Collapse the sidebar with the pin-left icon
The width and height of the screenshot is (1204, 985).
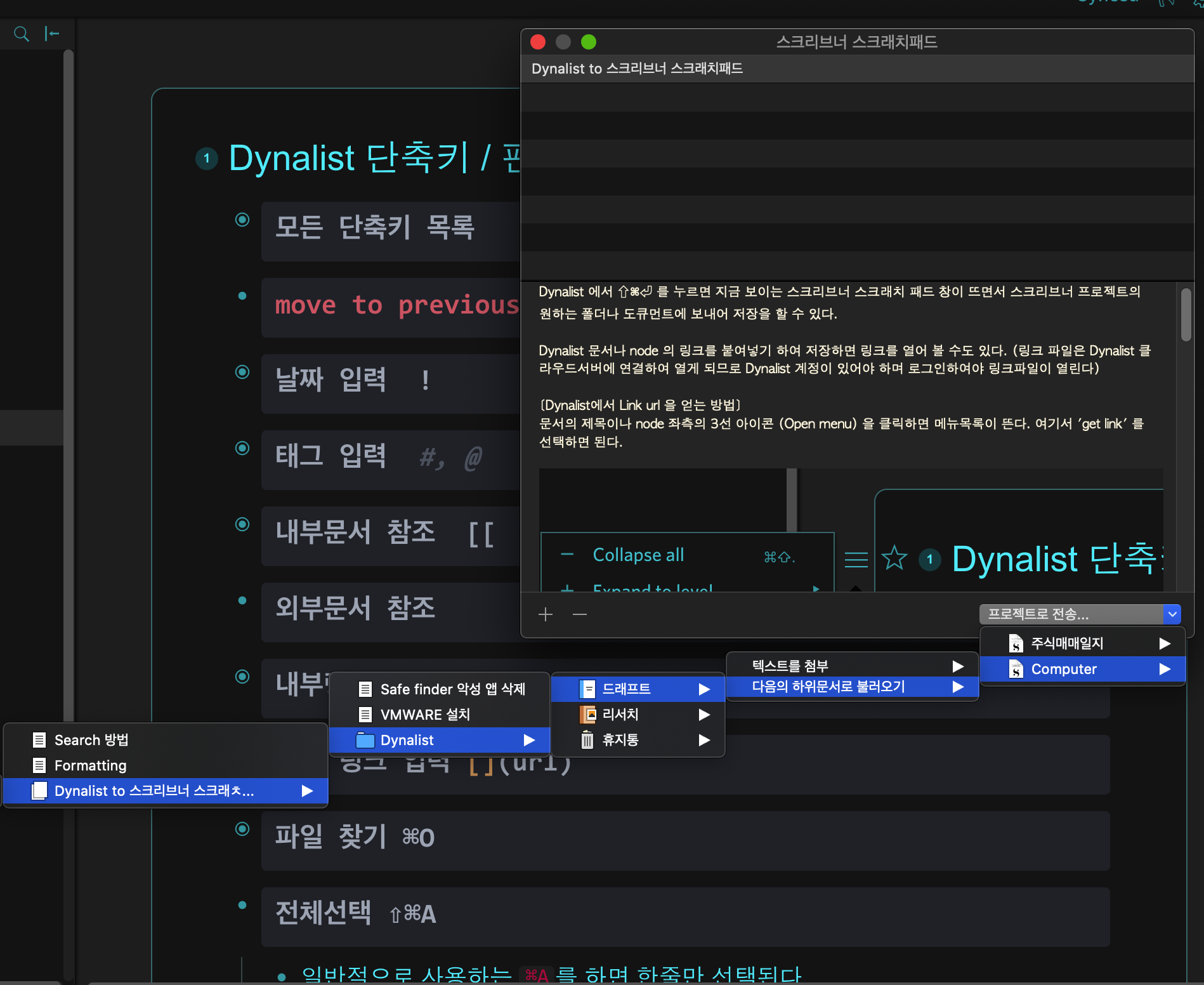pyautogui.click(x=52, y=34)
